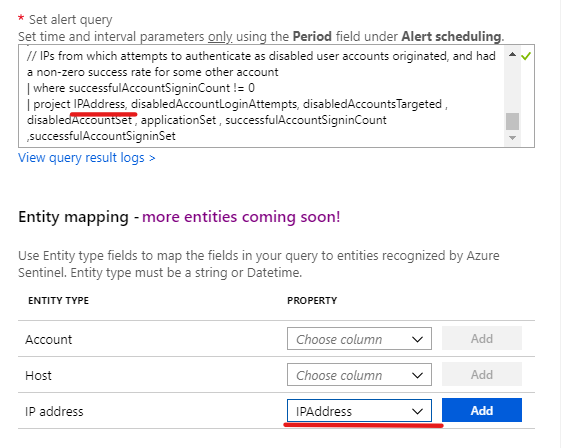This screenshot has width=561, height=448.
Task: Click chevron arrow on Host dropdown
Action: pyautogui.click(x=417, y=375)
